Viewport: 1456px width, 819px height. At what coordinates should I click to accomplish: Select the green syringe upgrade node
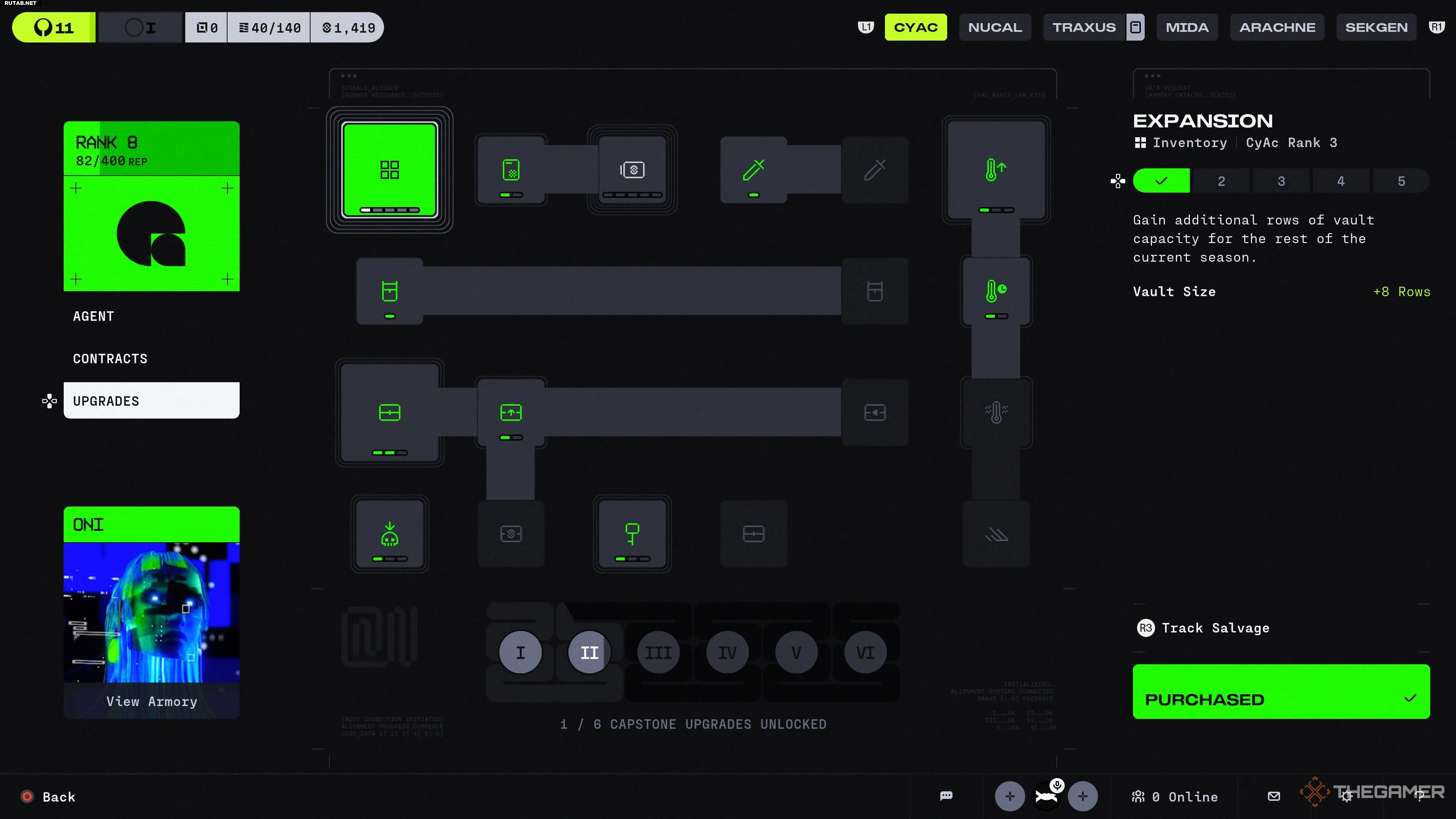(753, 169)
